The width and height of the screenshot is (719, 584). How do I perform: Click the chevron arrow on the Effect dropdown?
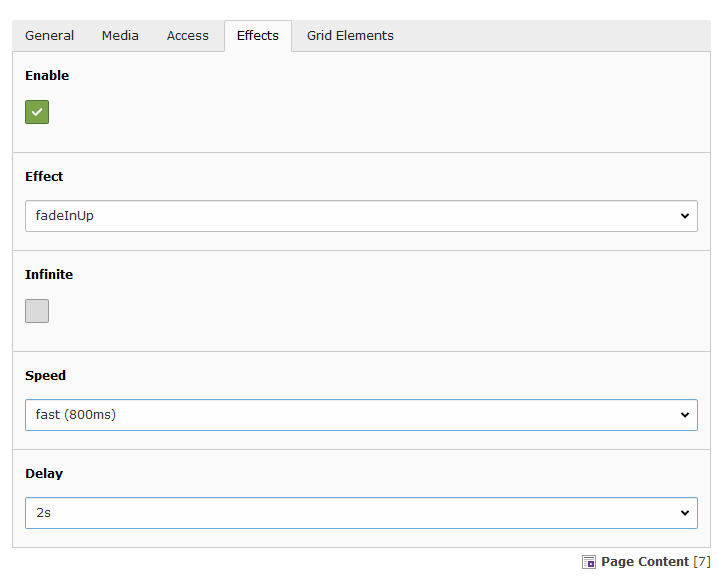[x=684, y=216]
